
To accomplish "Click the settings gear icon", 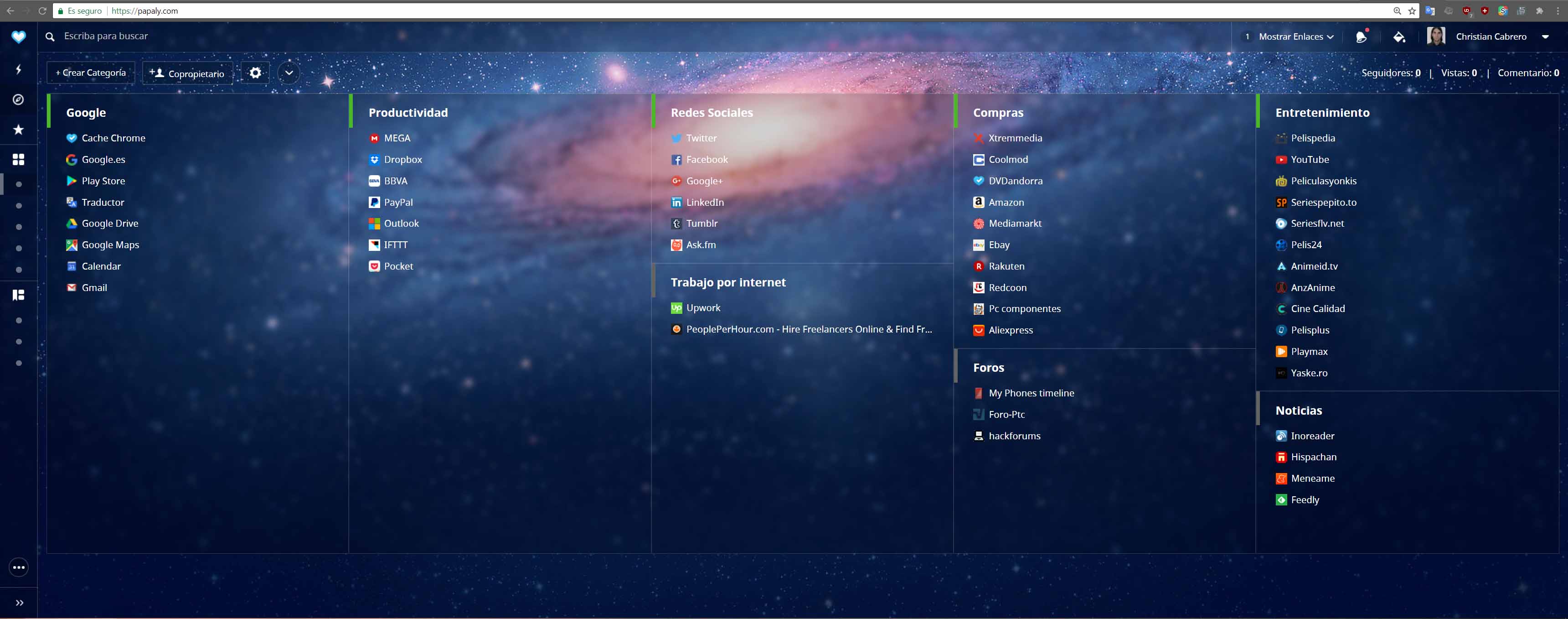I will (x=255, y=73).
